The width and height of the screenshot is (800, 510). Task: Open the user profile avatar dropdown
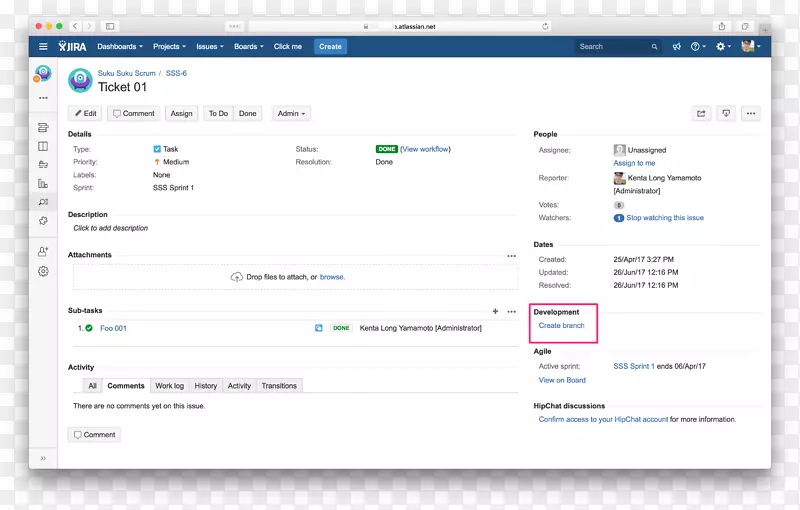750,46
